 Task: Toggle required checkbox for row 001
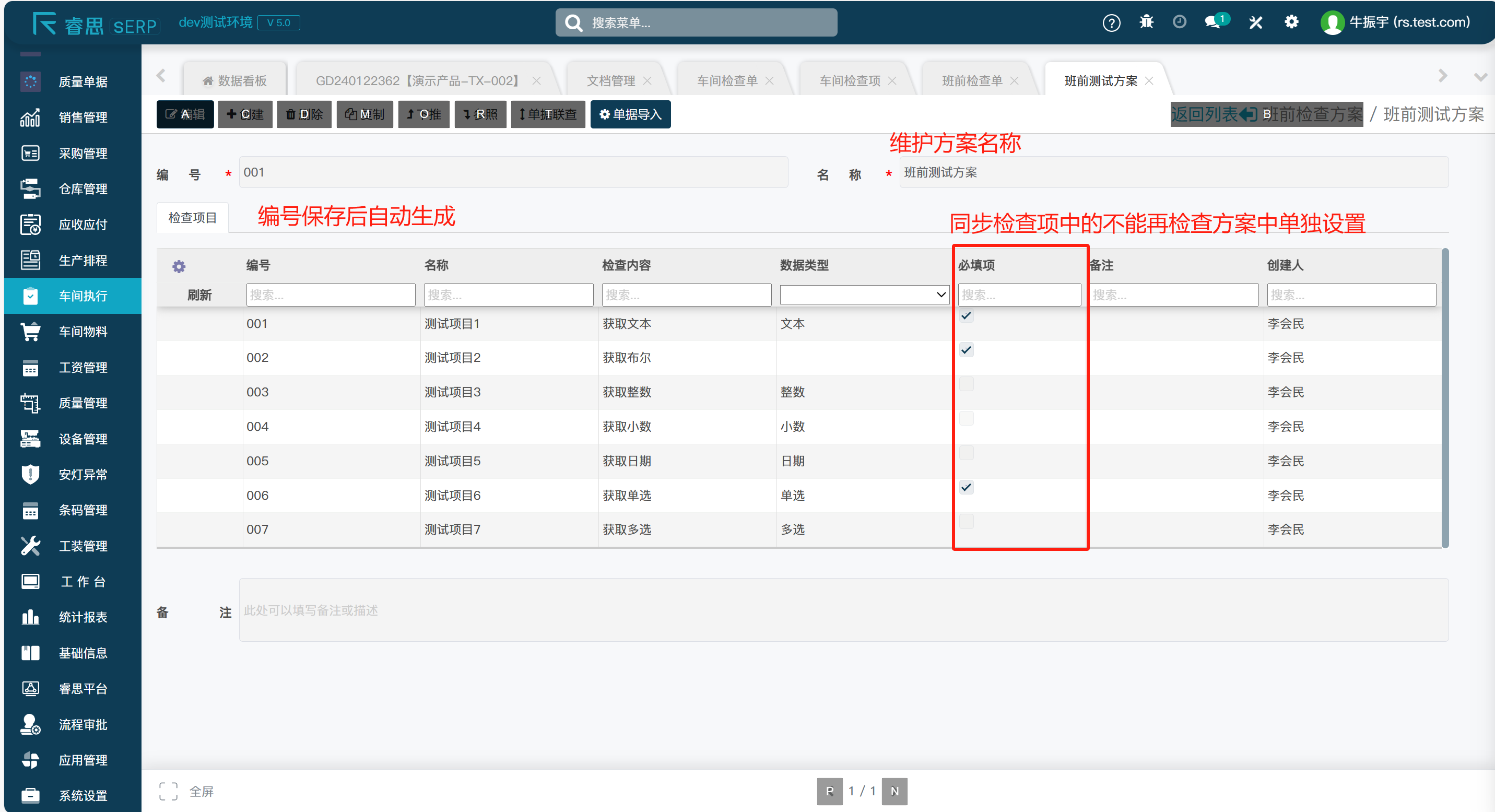pyautogui.click(x=967, y=316)
